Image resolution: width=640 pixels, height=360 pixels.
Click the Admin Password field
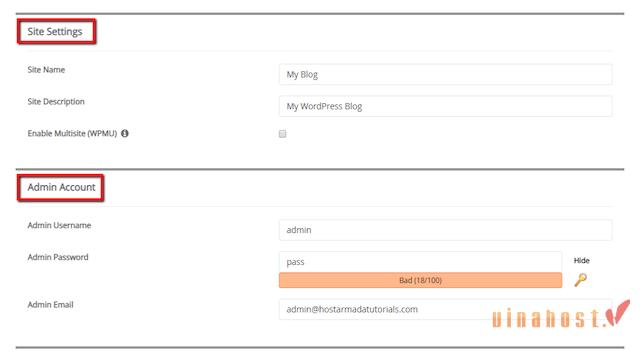(420, 262)
